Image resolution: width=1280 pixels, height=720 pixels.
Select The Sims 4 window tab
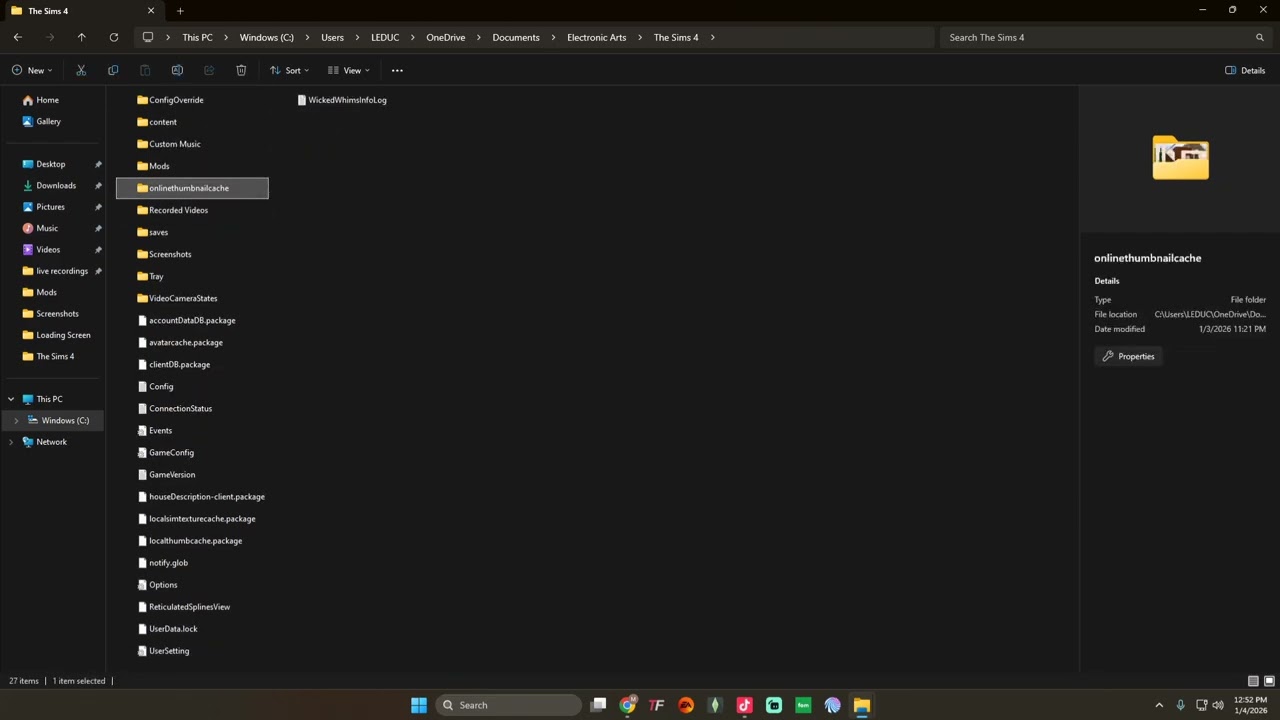(x=80, y=11)
